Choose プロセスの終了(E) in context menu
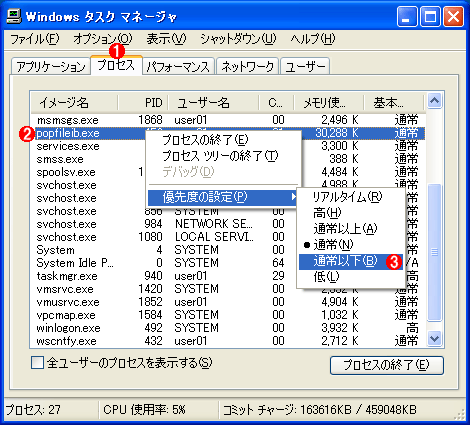Screen dimensions: 470x425 click(x=223, y=140)
